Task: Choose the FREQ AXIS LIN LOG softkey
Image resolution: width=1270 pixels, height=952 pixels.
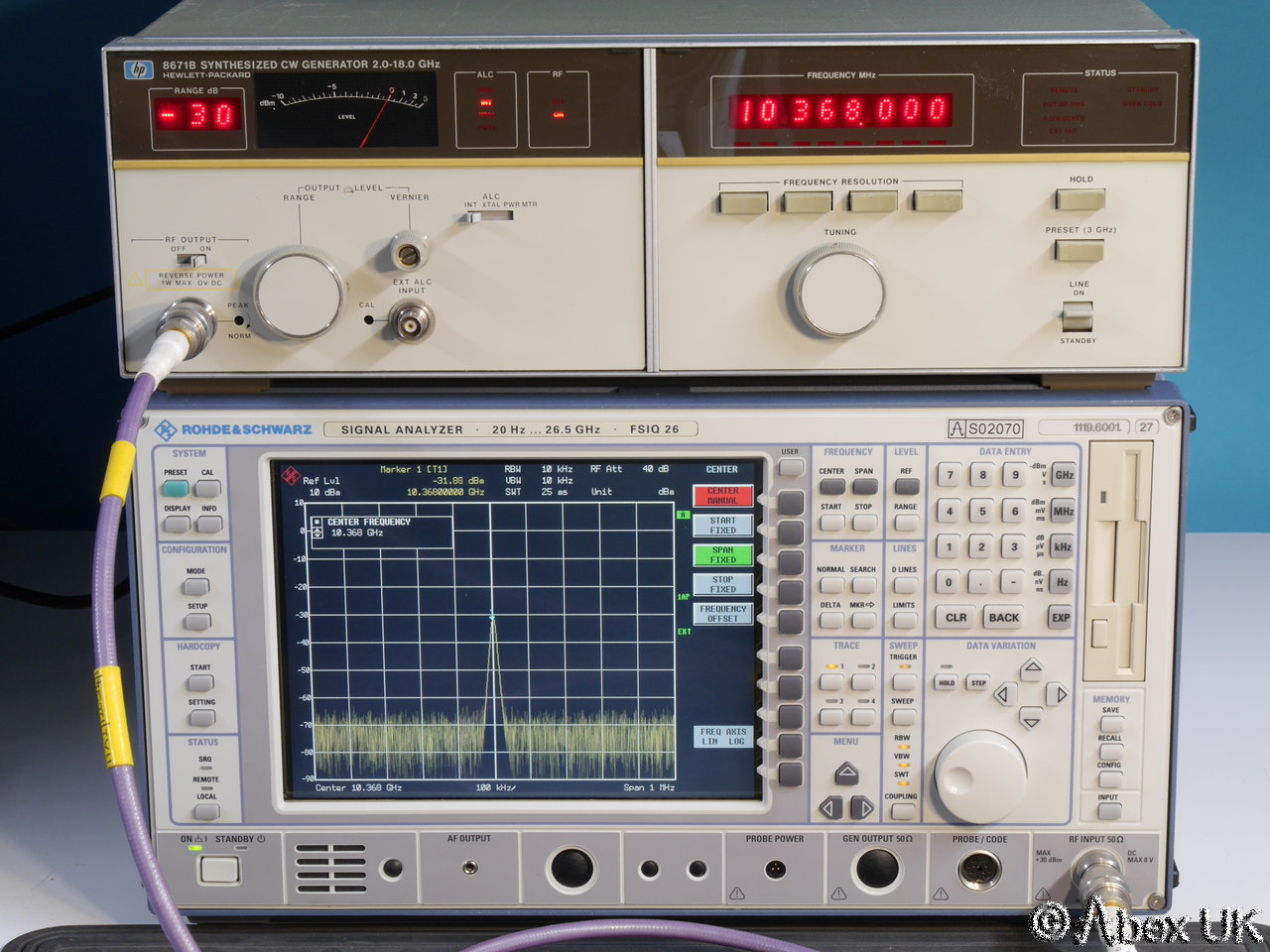Action: [x=722, y=736]
